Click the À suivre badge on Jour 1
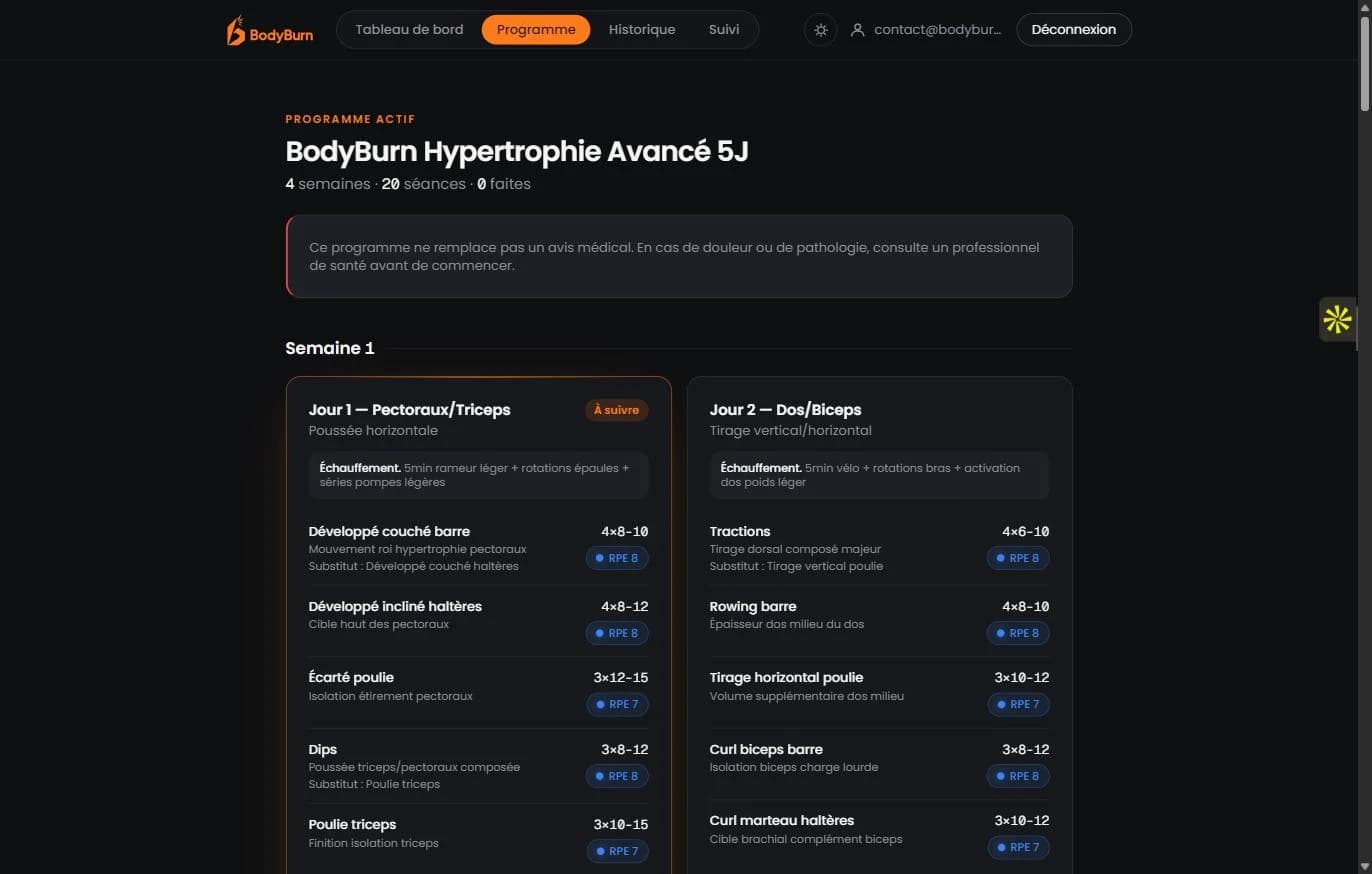1372x874 pixels. (617, 410)
